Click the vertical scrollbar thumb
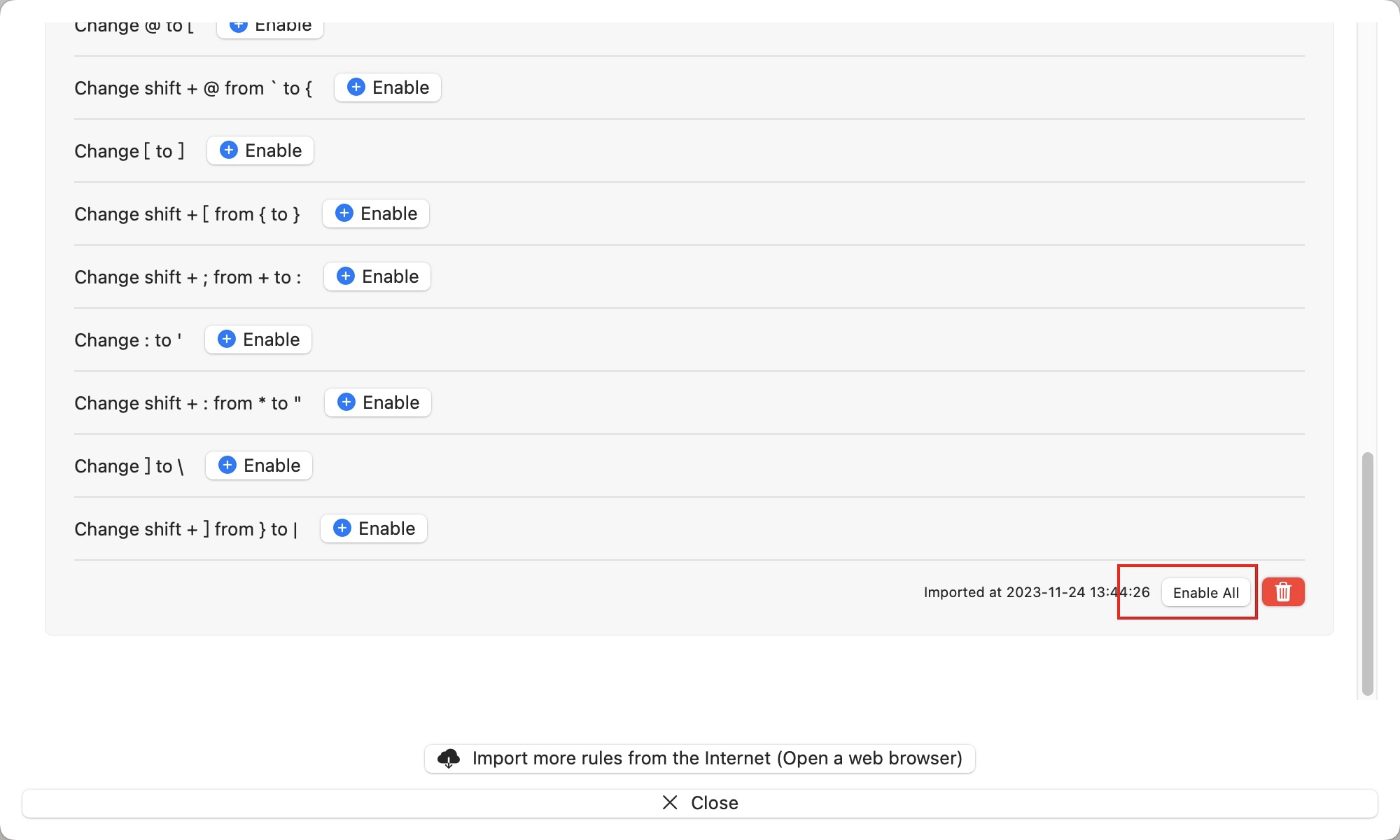The width and height of the screenshot is (1400, 840). click(1367, 574)
